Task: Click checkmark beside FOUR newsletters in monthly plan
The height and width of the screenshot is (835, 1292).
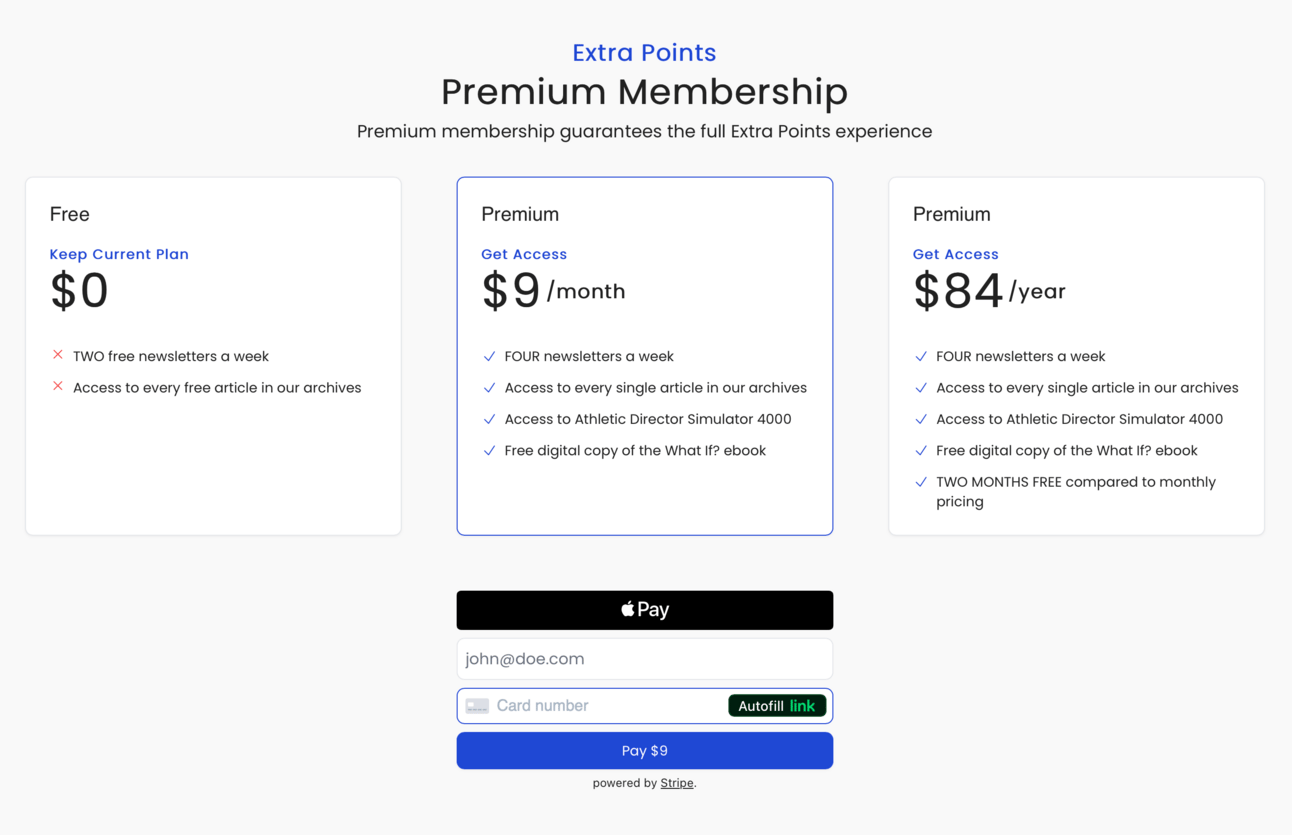Action: 489,356
